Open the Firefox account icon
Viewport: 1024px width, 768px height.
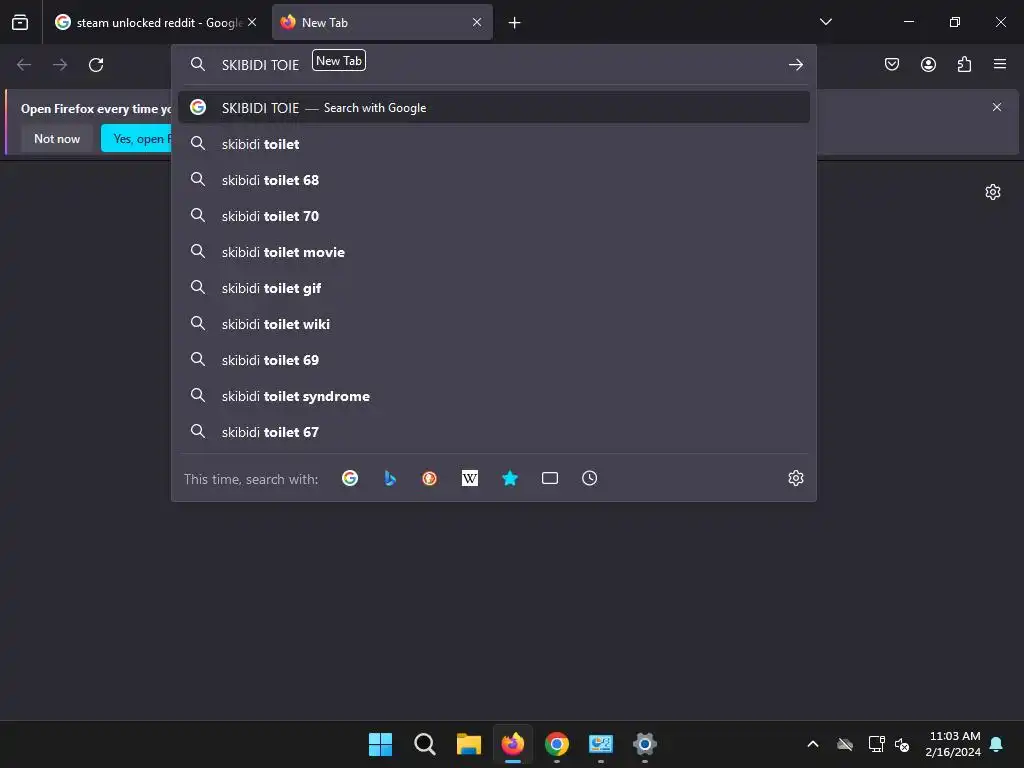click(x=928, y=64)
